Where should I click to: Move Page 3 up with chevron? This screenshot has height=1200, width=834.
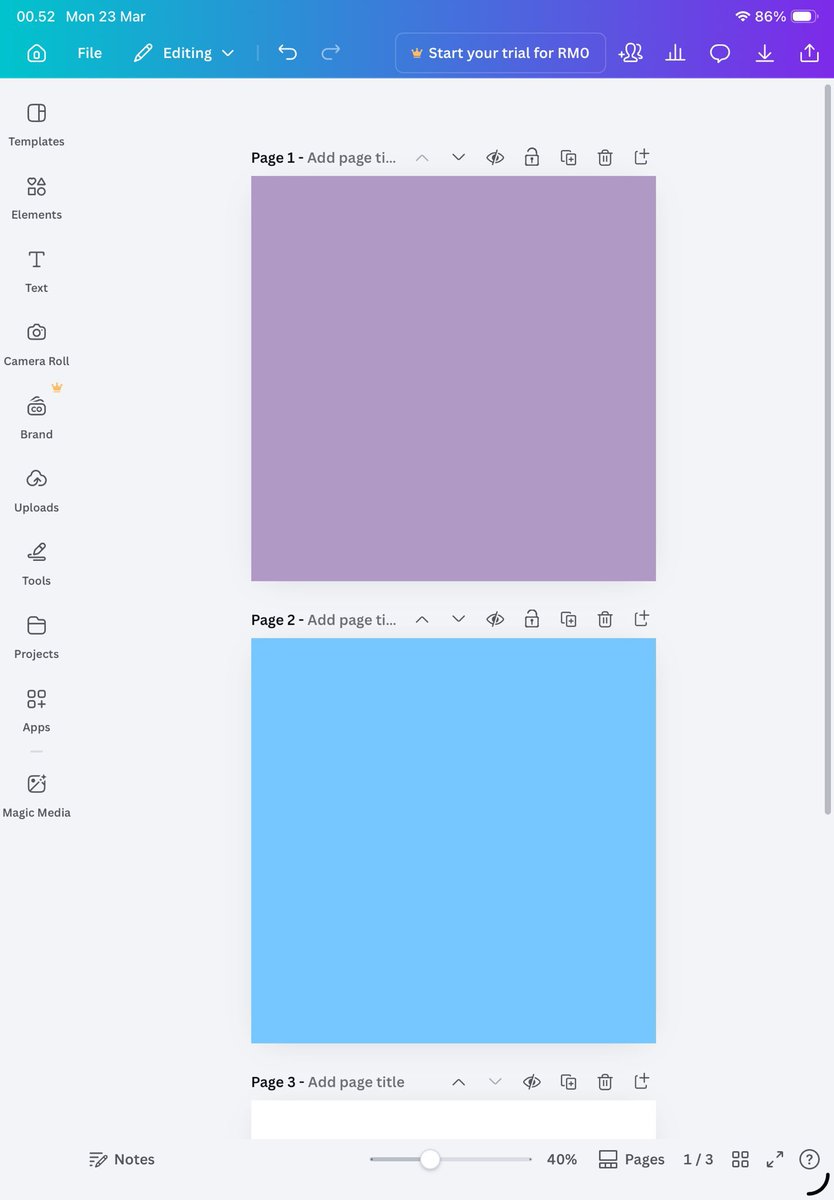(459, 1082)
